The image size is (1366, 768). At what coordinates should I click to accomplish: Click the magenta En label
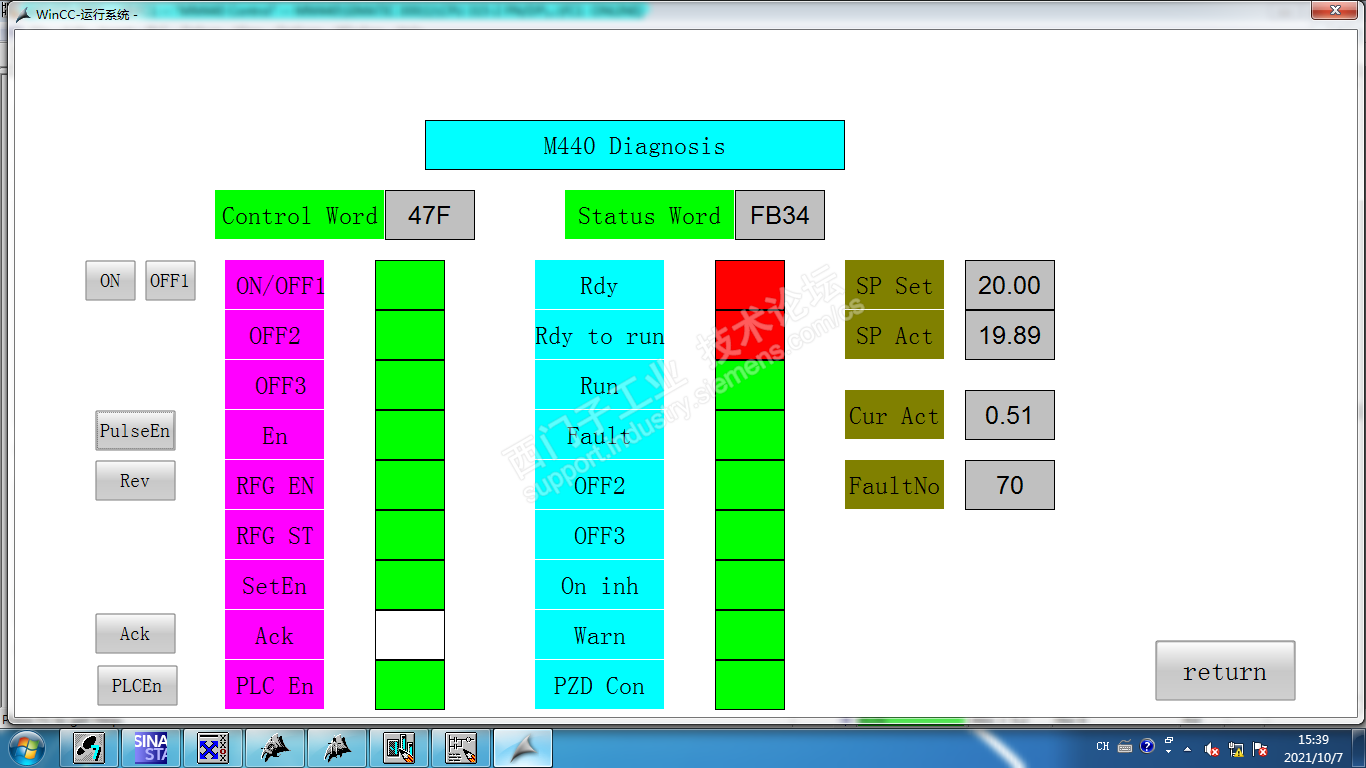tap(275, 435)
